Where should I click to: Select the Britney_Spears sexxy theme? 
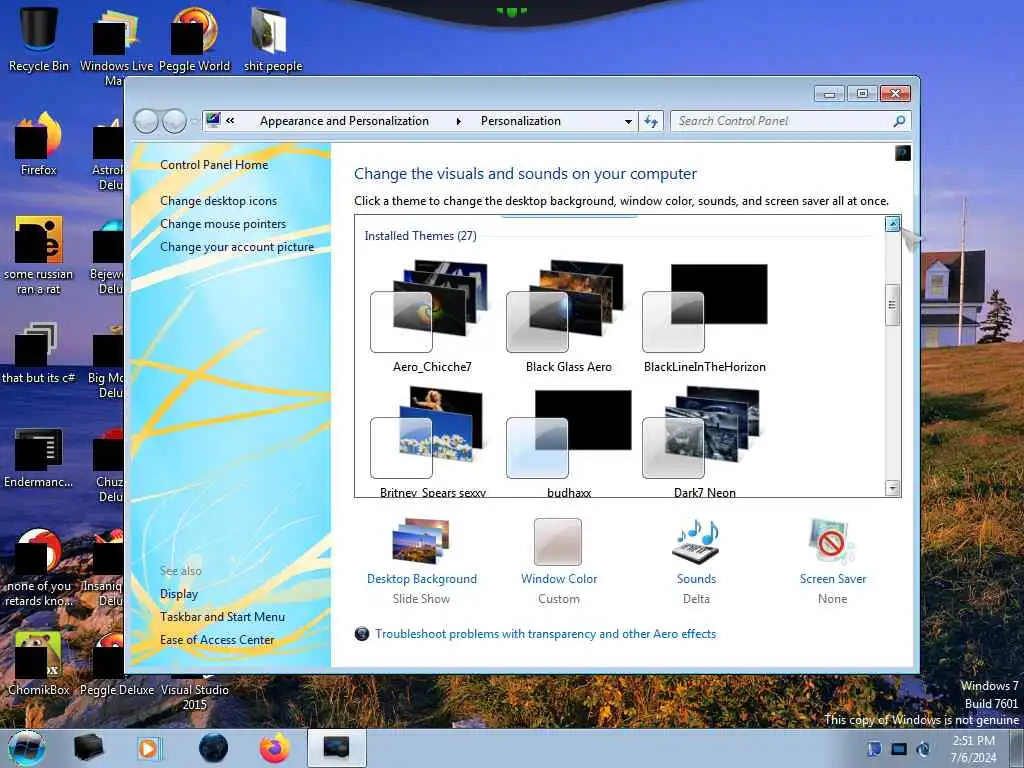pos(432,441)
